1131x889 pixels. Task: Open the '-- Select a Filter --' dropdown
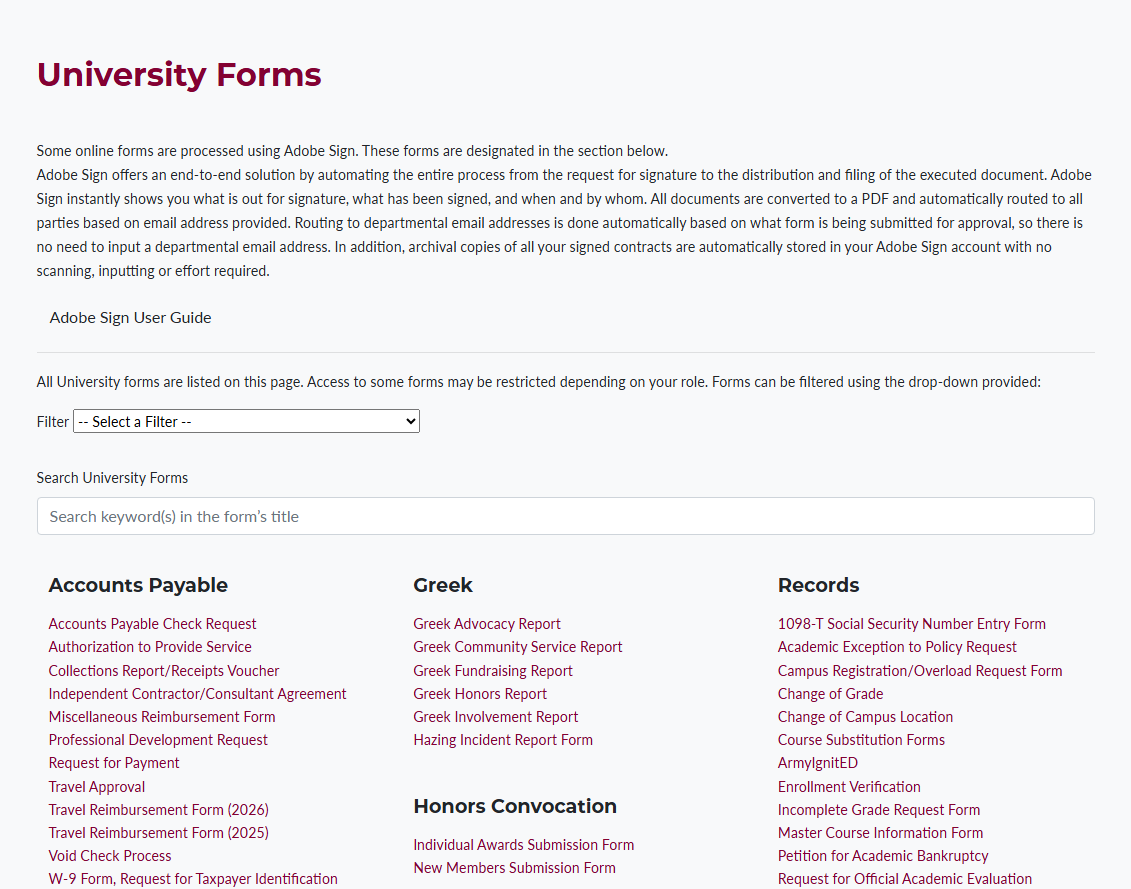tap(246, 421)
